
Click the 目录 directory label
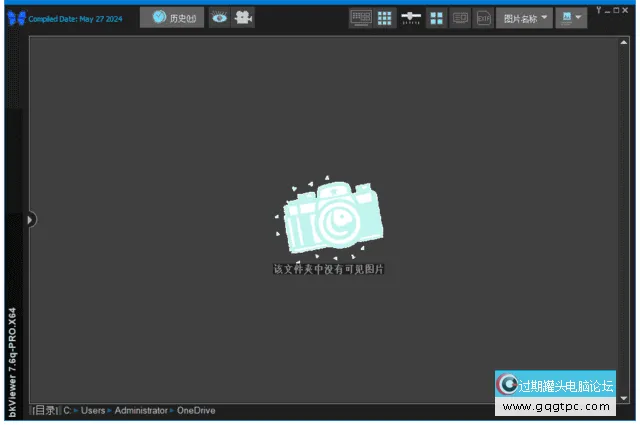pos(45,411)
